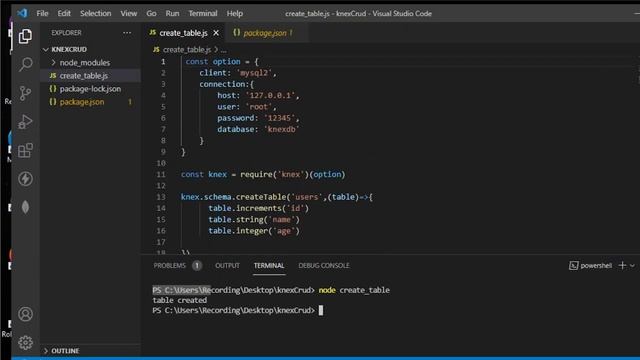Click the powershell terminal icon

click(573, 266)
